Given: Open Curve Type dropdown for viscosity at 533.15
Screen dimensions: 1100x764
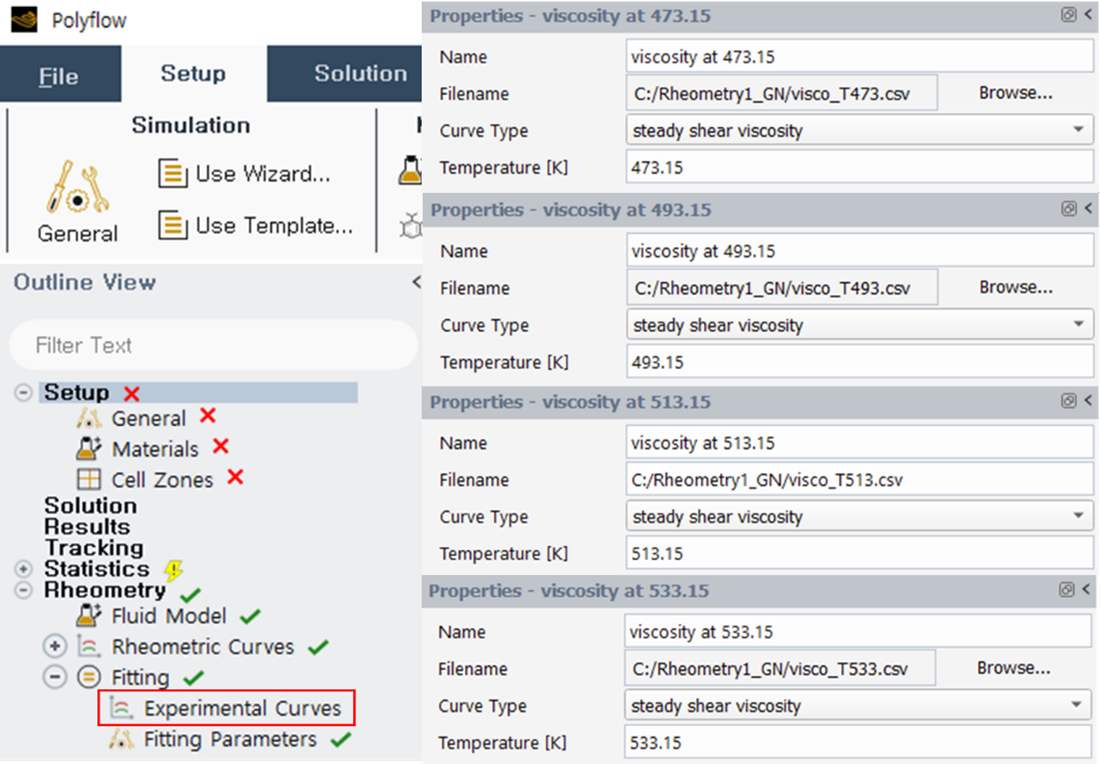Looking at the screenshot, I should 1077,706.
